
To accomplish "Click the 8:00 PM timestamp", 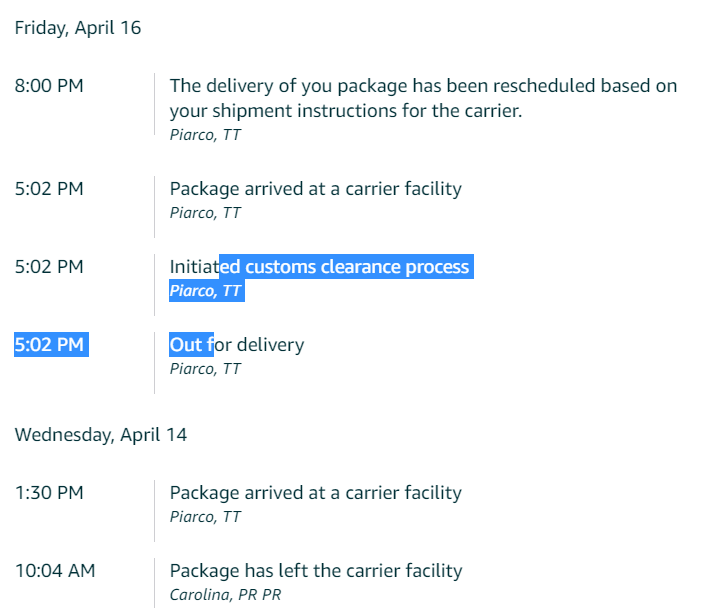I will (49, 86).
